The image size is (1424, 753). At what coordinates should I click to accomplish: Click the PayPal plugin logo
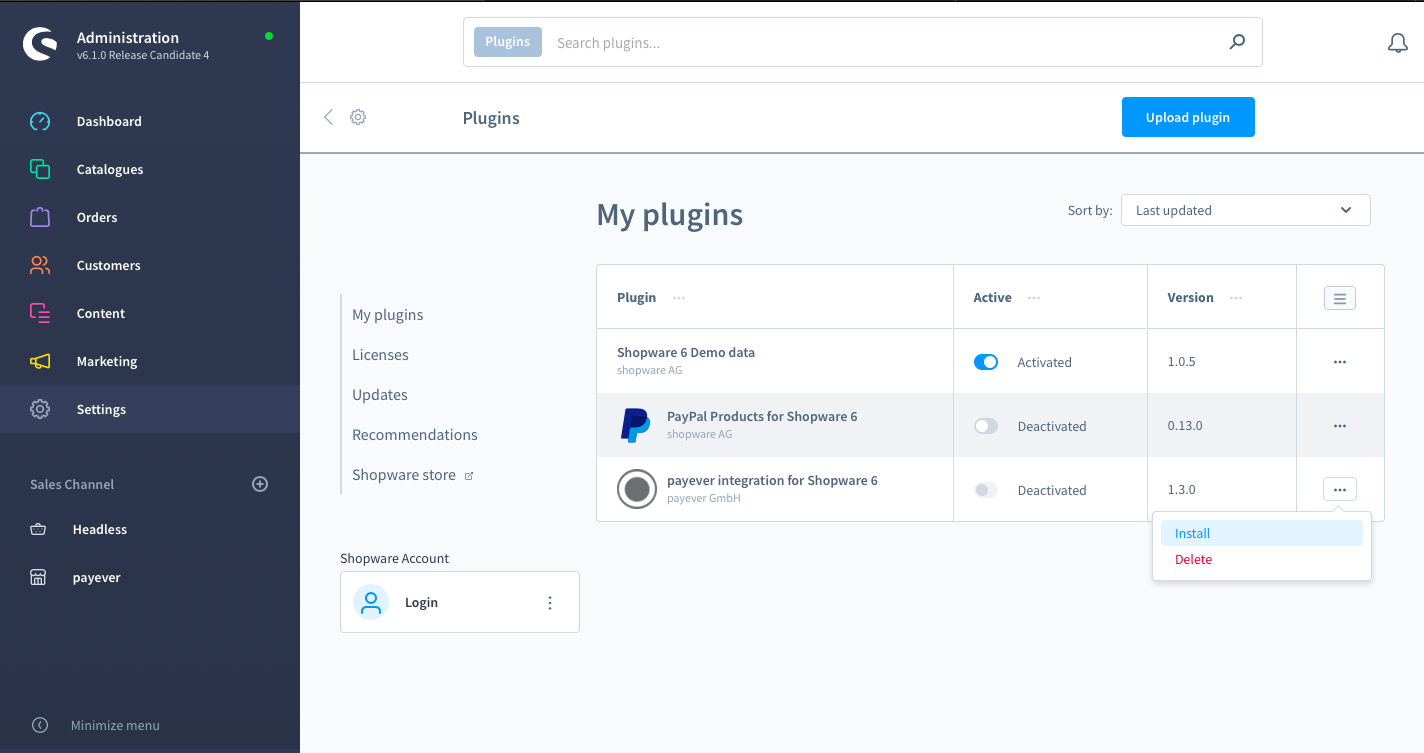636,425
